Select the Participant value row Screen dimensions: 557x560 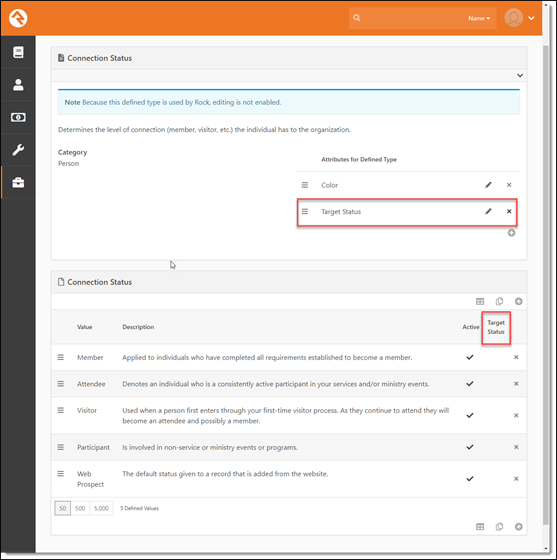tap(289, 447)
